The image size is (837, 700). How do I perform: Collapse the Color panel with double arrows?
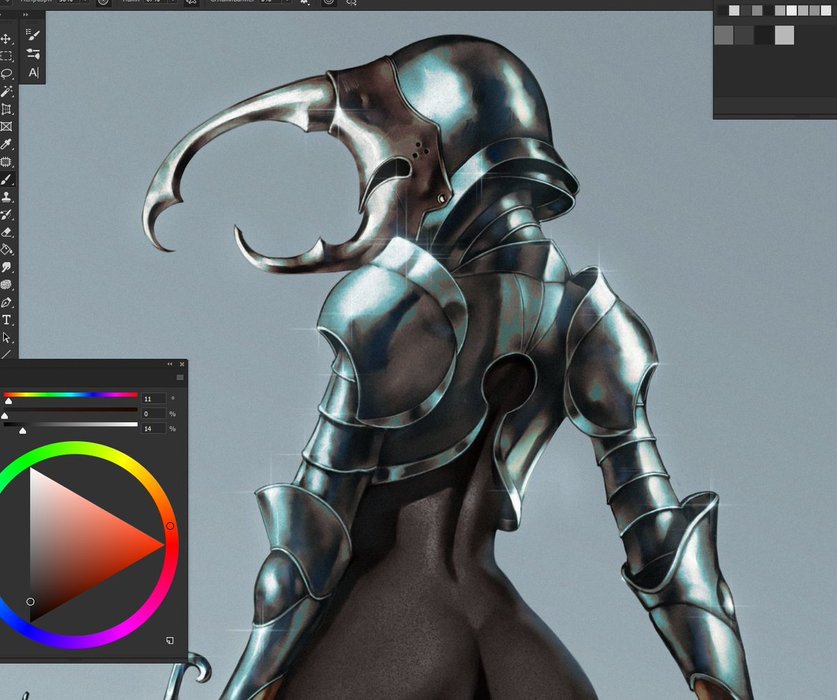[170, 364]
